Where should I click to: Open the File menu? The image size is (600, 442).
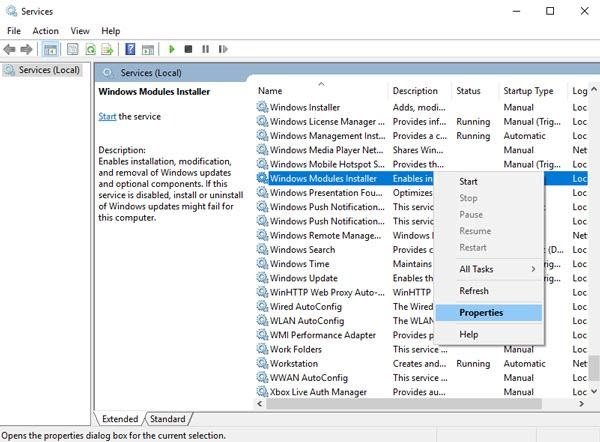14,31
